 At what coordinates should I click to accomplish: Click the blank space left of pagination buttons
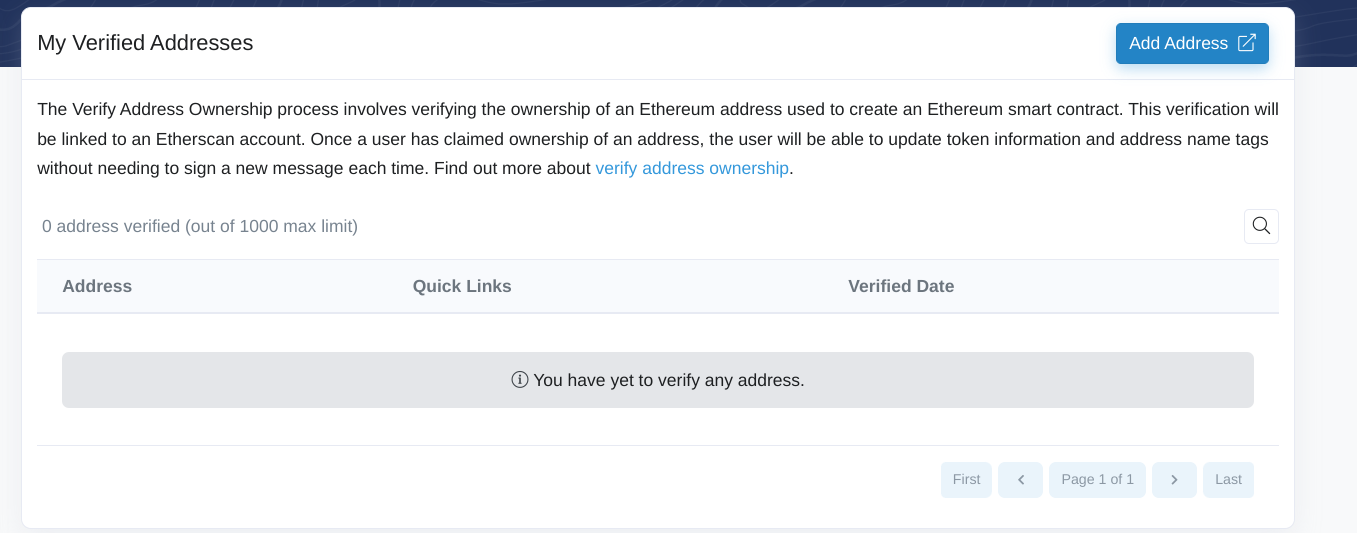[x=500, y=480]
